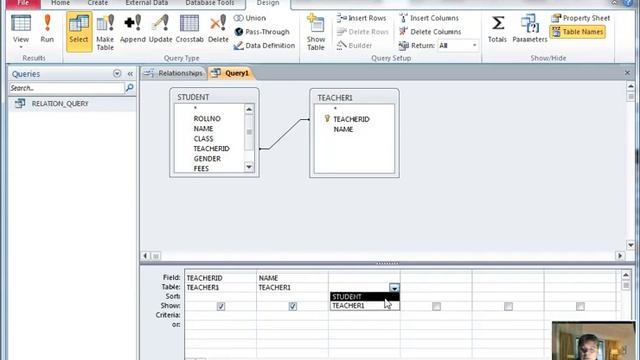Toggle the Table Names row

click(577, 31)
